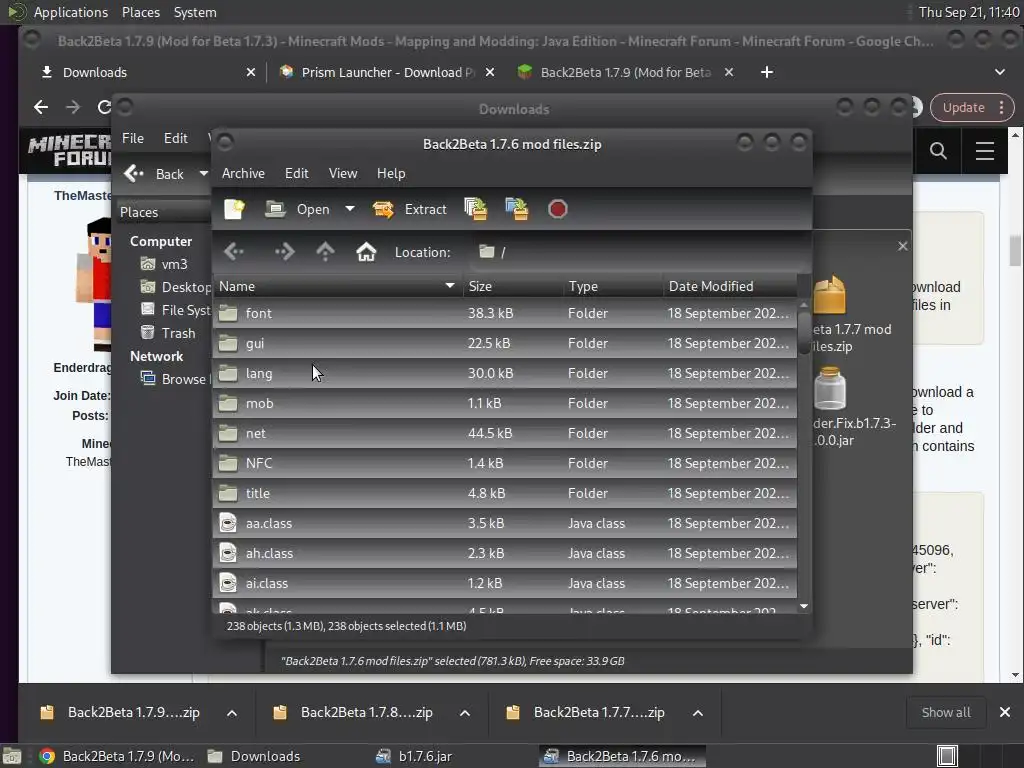
Task: Go up one level in archive
Action: (x=325, y=251)
